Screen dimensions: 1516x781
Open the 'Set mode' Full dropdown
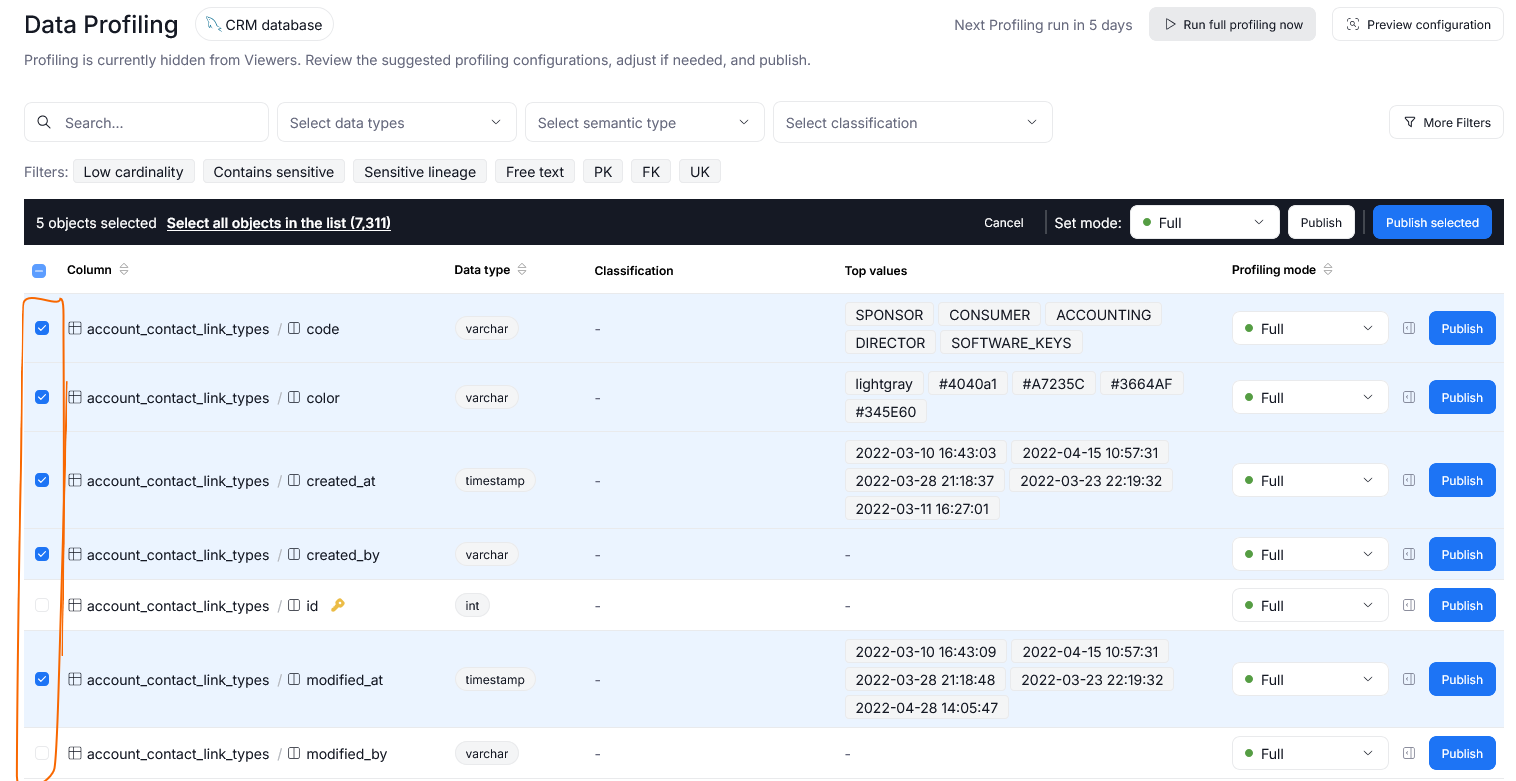tap(1205, 222)
